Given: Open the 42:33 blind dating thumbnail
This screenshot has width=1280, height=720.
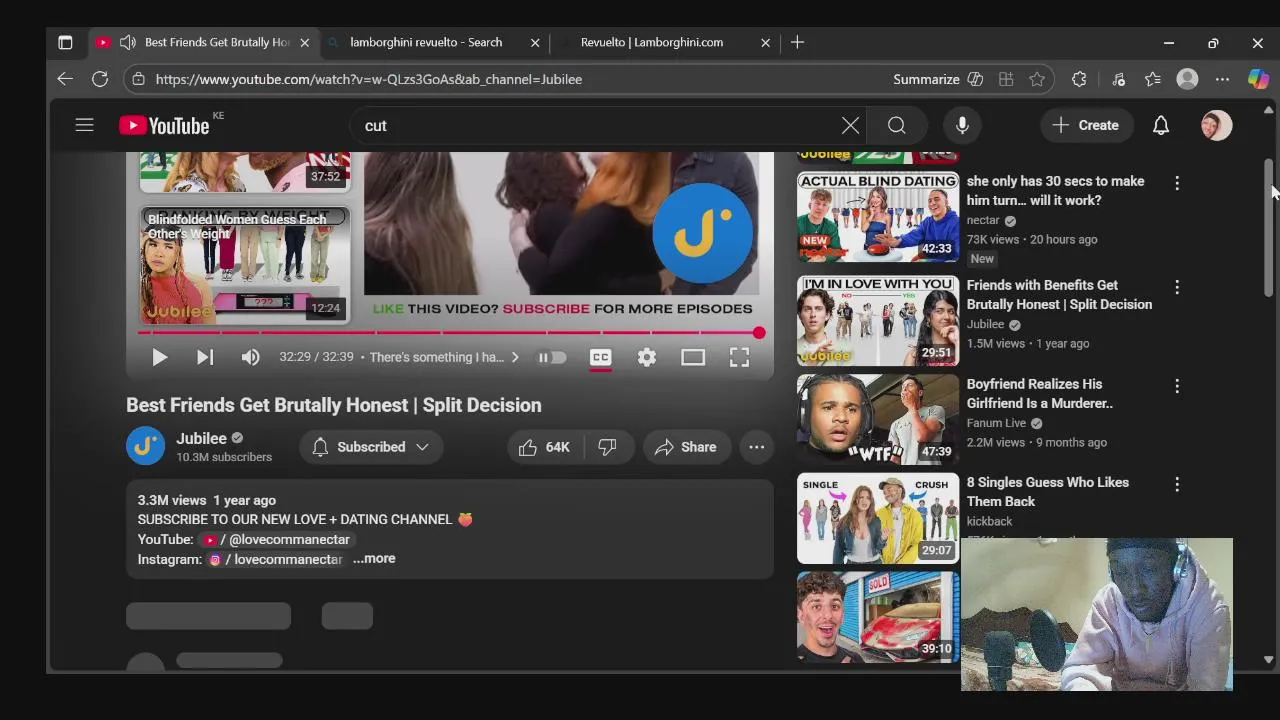Looking at the screenshot, I should [x=878, y=217].
